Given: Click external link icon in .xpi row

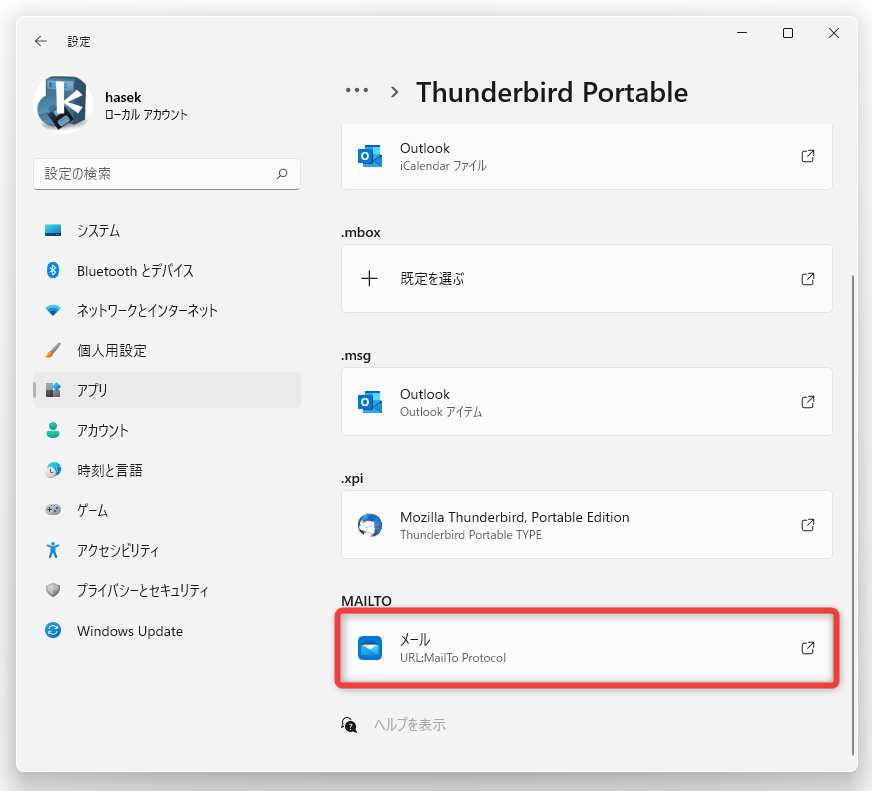Looking at the screenshot, I should tap(807, 525).
